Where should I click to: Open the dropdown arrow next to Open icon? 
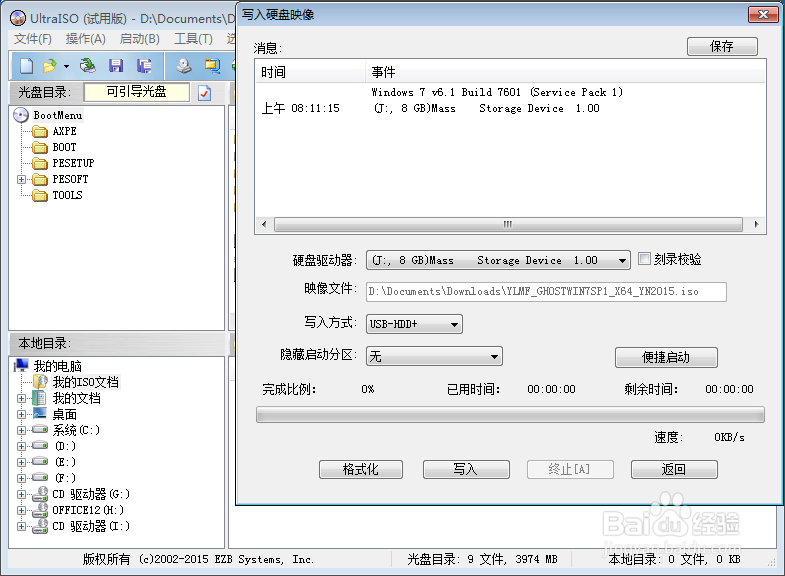[x=66, y=66]
